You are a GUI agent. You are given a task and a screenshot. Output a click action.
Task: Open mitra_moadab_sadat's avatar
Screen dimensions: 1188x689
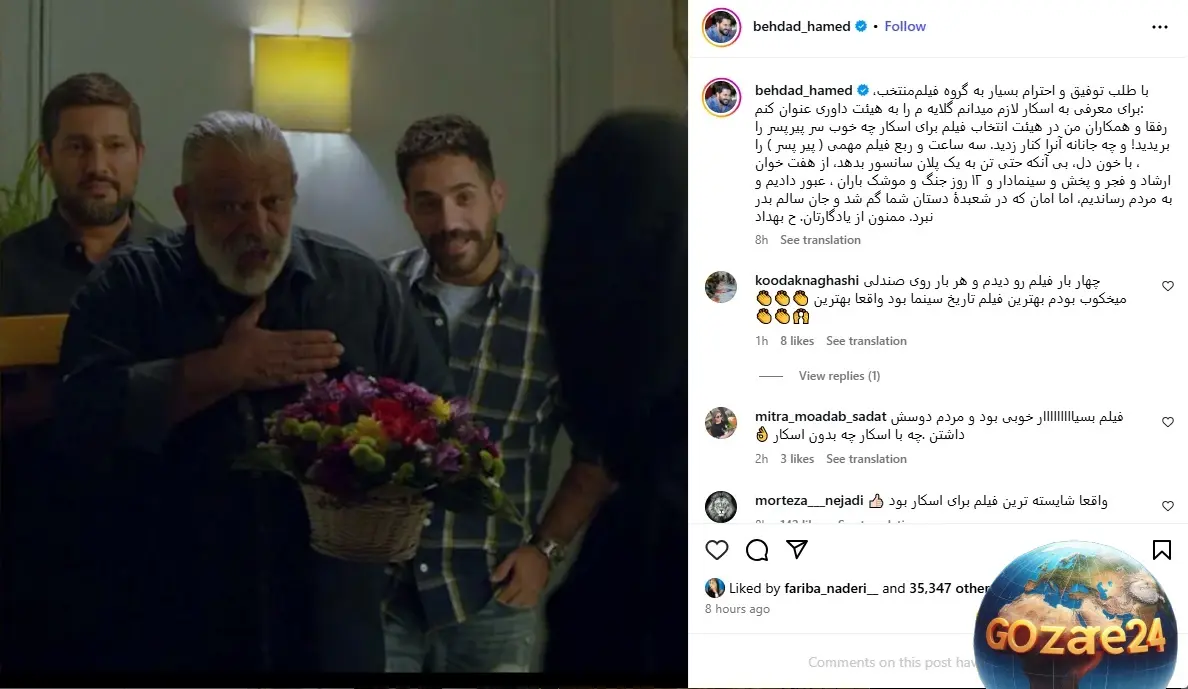(x=721, y=423)
